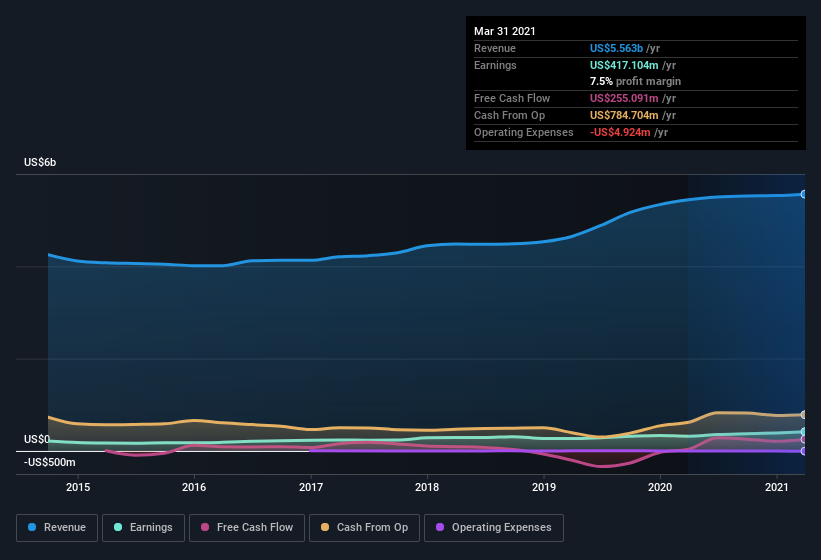Viewport: 821px width, 560px height.
Task: Click the Earnings label in tooltip
Action: click(x=495, y=65)
